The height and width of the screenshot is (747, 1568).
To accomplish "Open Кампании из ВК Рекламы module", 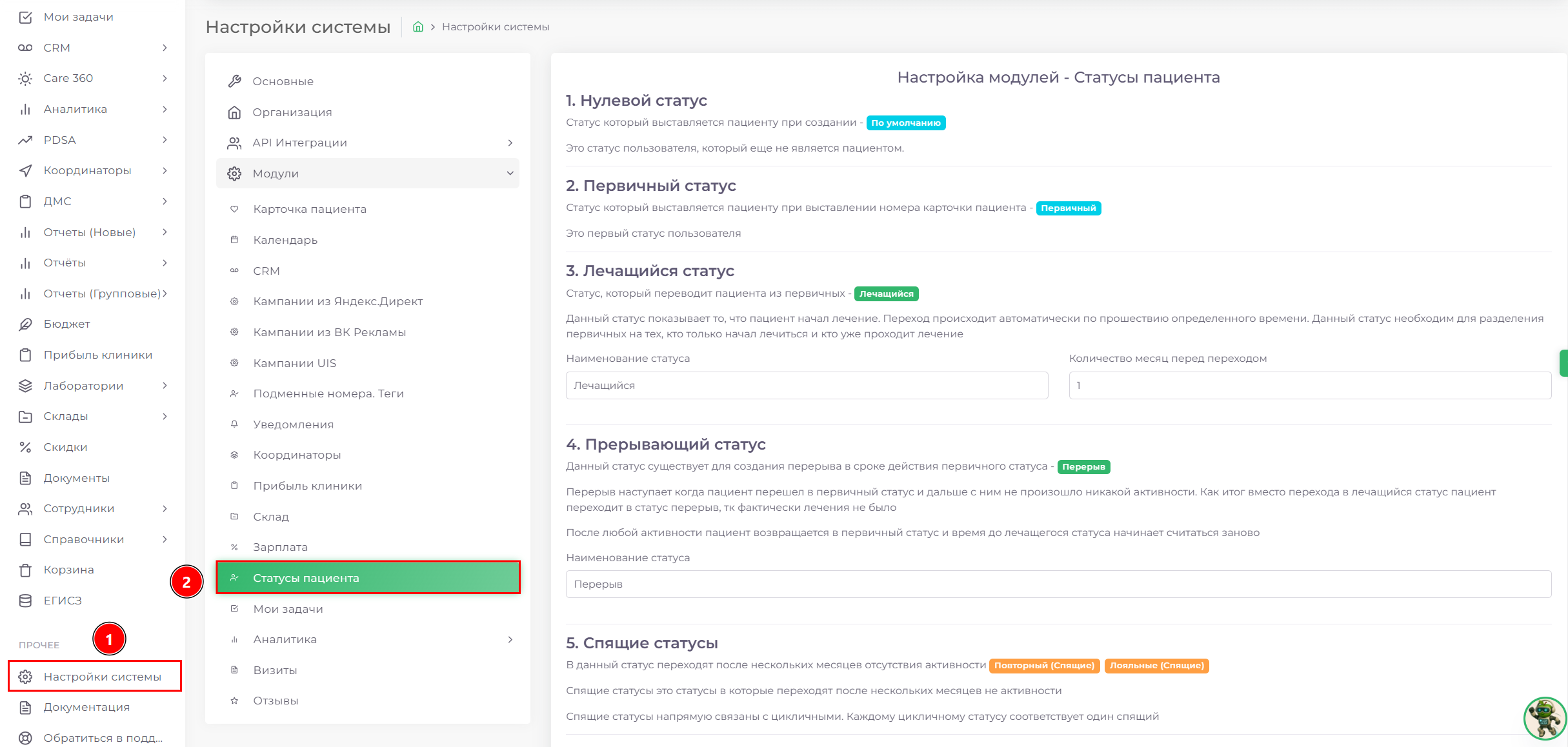I will point(368,332).
